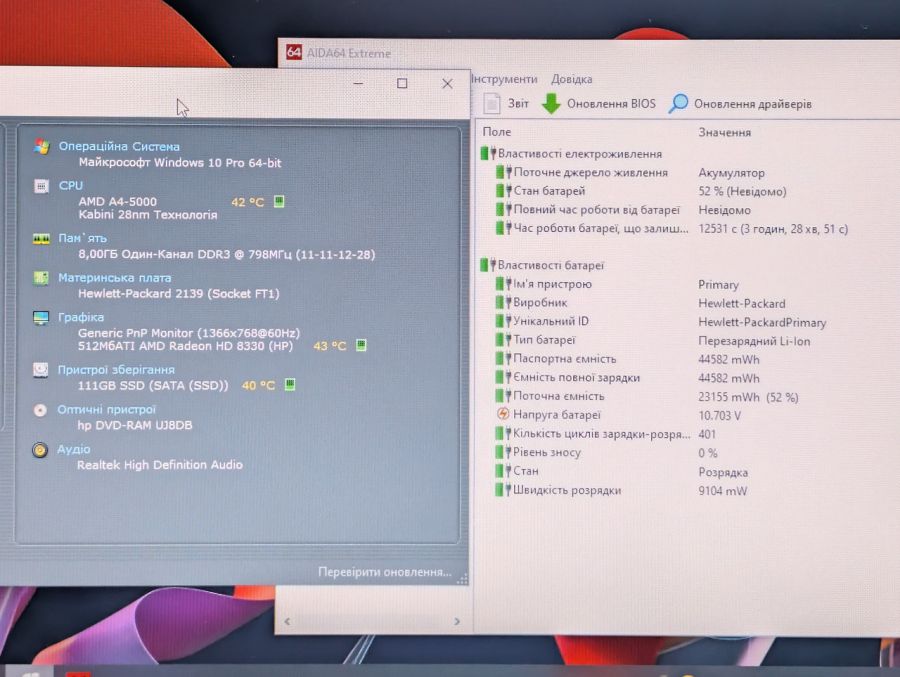Click the CPU chip icon
900x677 pixels.
pos(41,186)
